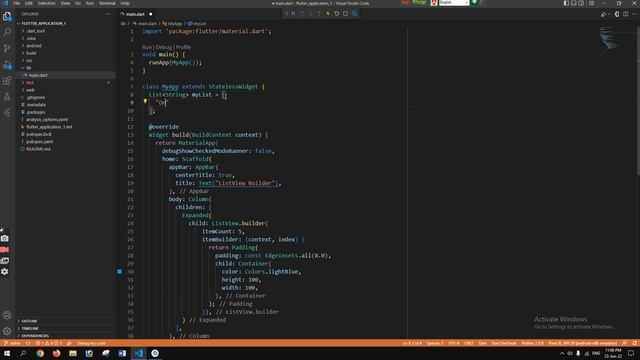Click the Profile CodeLens above main()
640x360 pixels.
(x=183, y=47)
